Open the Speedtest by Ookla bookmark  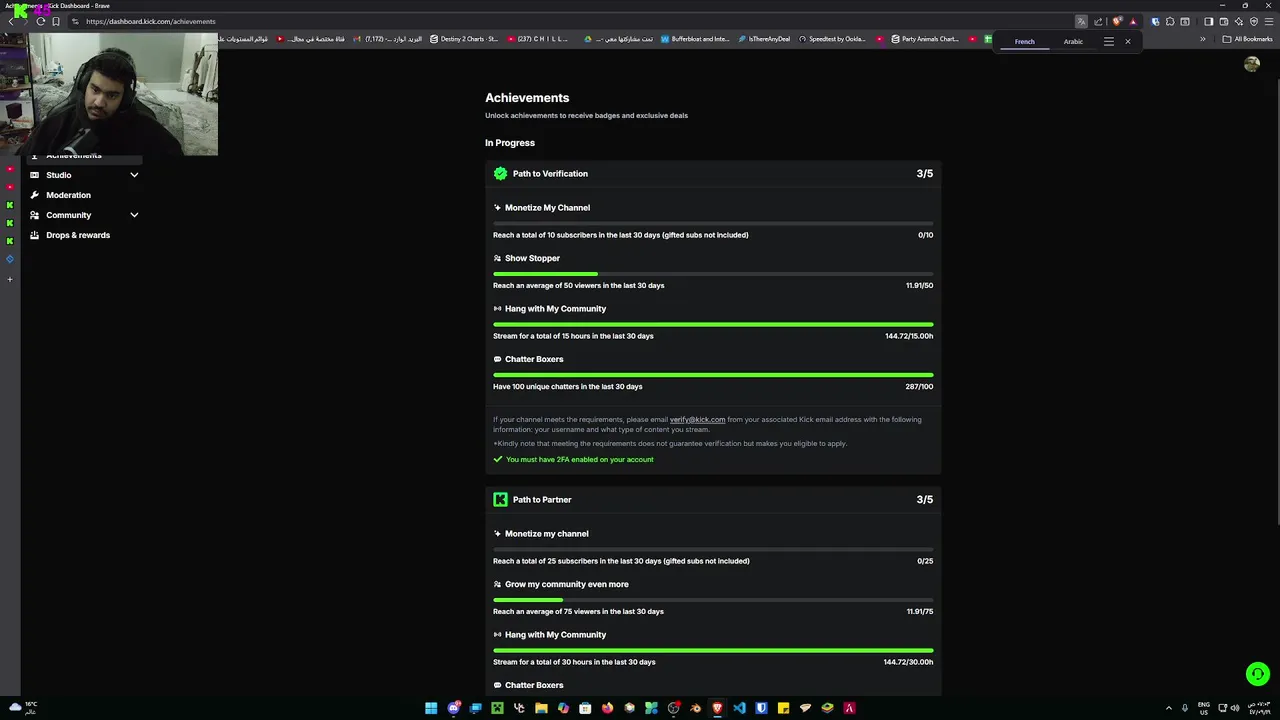[832, 39]
